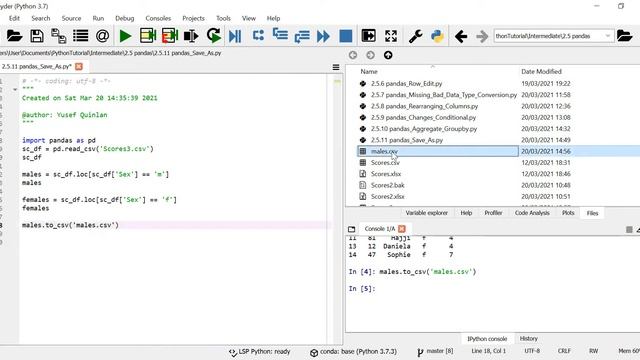Open the editor pane options hamburger menu
This screenshot has width=640, height=360.
tap(336, 67)
